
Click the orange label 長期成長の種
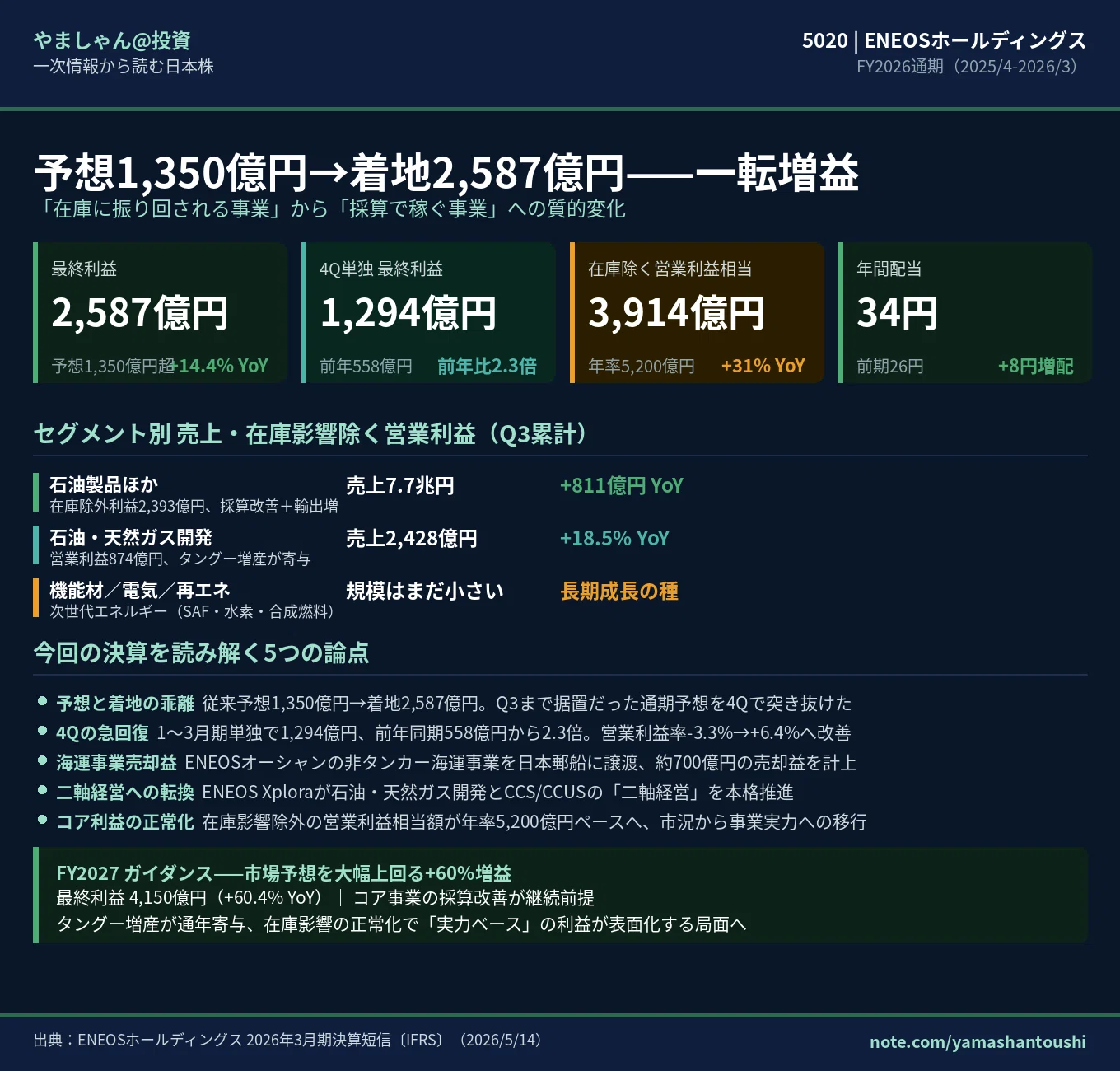point(619,591)
